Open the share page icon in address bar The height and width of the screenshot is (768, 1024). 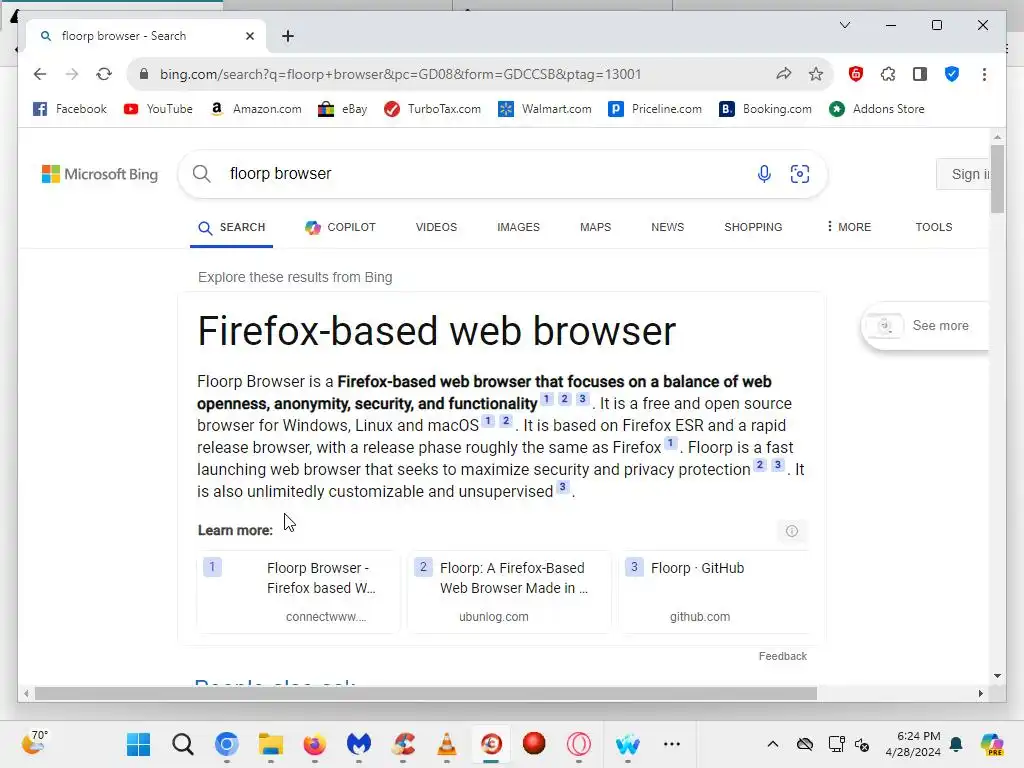click(784, 74)
